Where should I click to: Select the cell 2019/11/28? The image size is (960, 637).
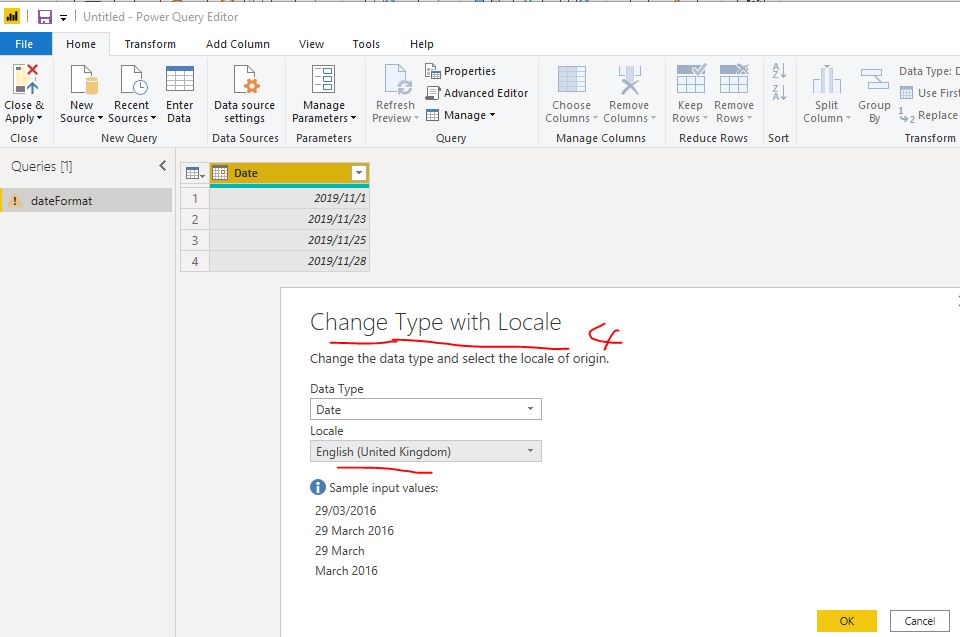tap(290, 261)
